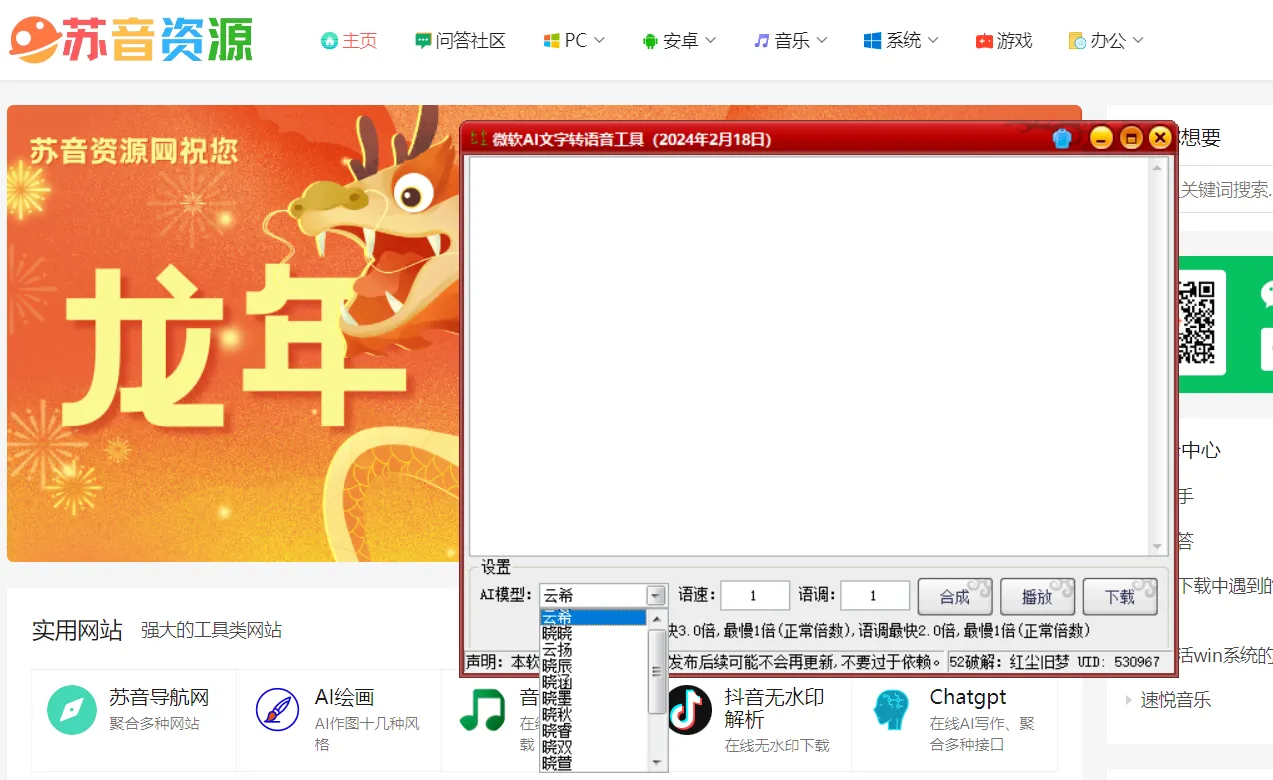This screenshot has height=780, width=1273.
Task: Open 苏音导航网 via the compass icon
Action: pyautogui.click(x=71, y=710)
